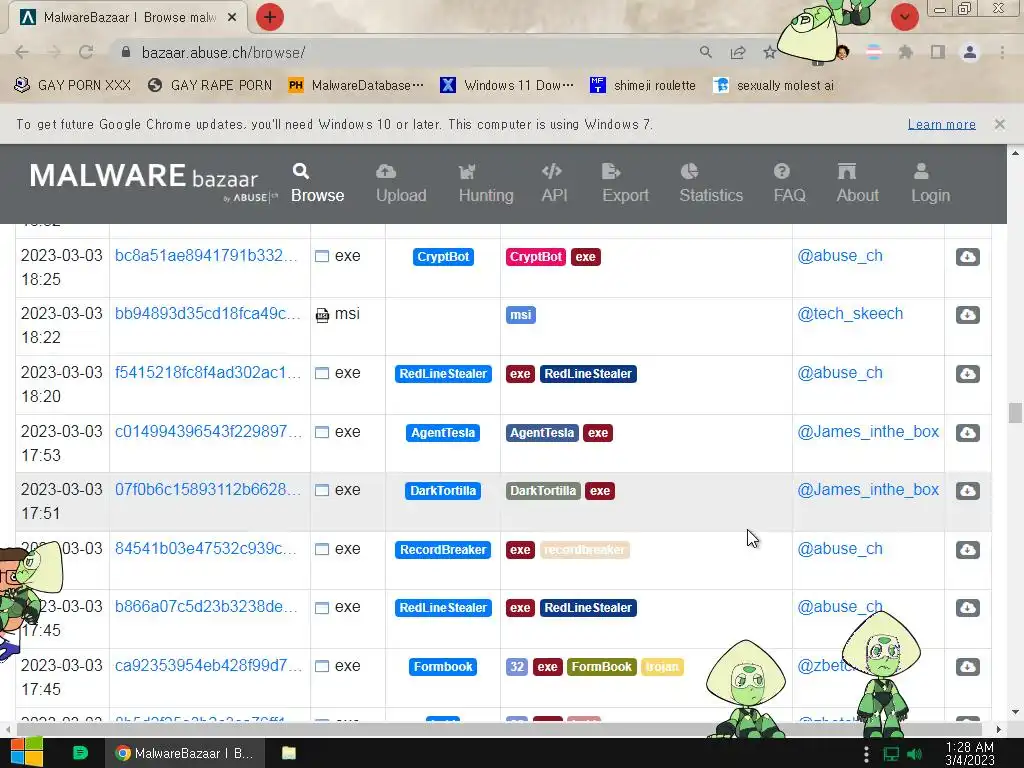Open the Chrome profile avatar

coord(970,52)
